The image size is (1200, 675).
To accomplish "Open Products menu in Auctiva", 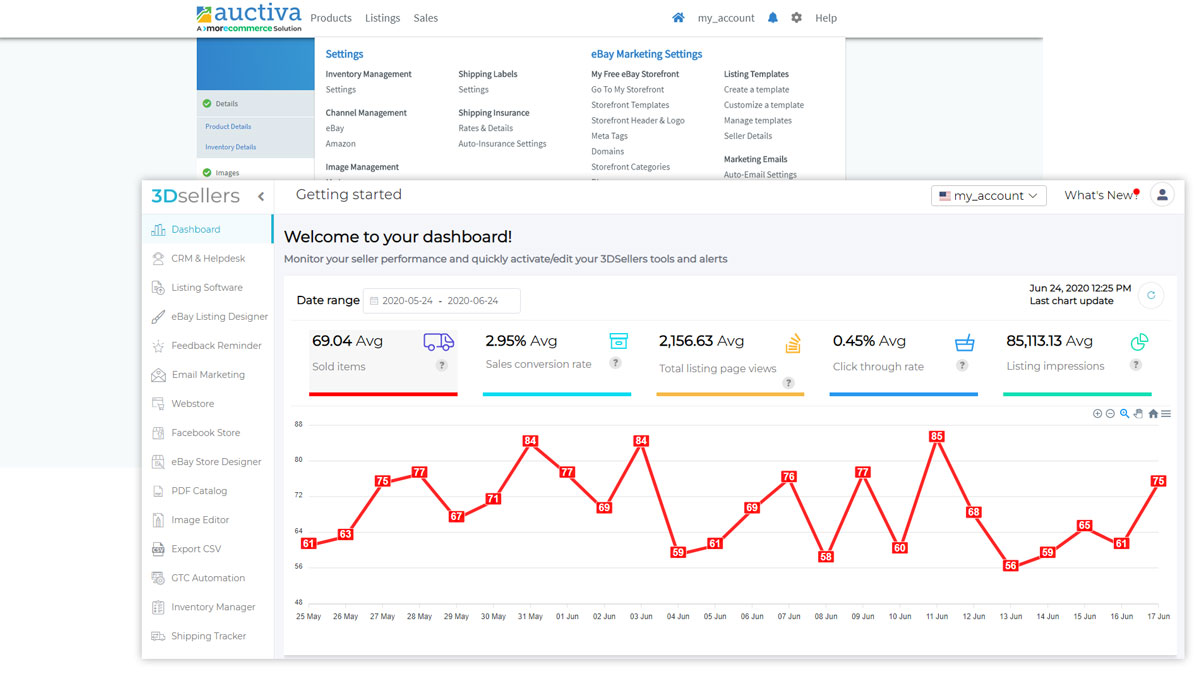I will pos(331,18).
